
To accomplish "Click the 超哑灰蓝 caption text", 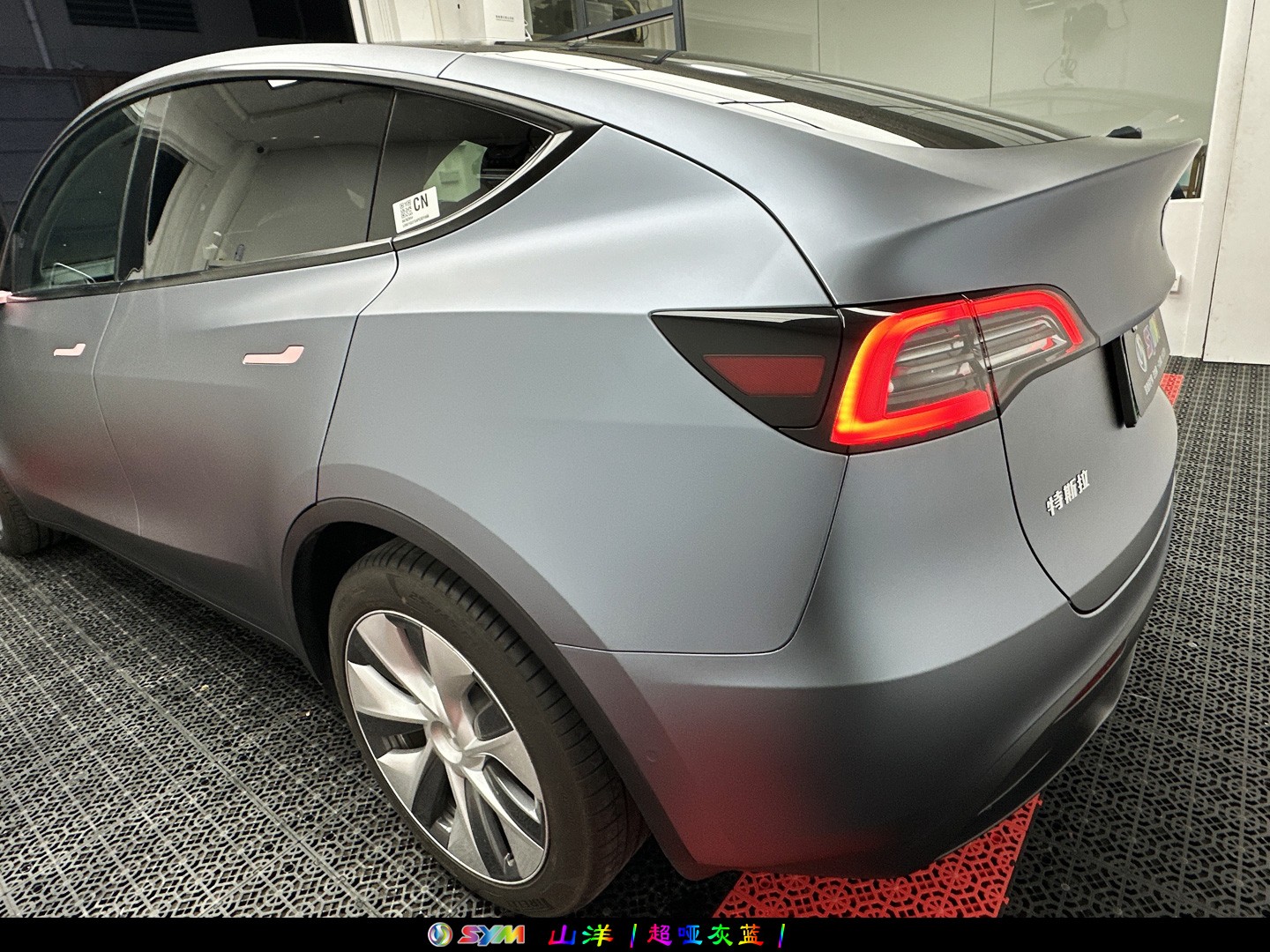I will pyautogui.click(x=707, y=935).
